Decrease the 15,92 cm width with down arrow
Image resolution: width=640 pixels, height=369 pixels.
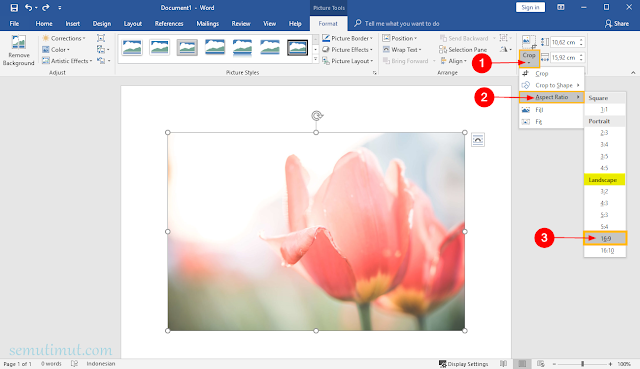pos(581,60)
